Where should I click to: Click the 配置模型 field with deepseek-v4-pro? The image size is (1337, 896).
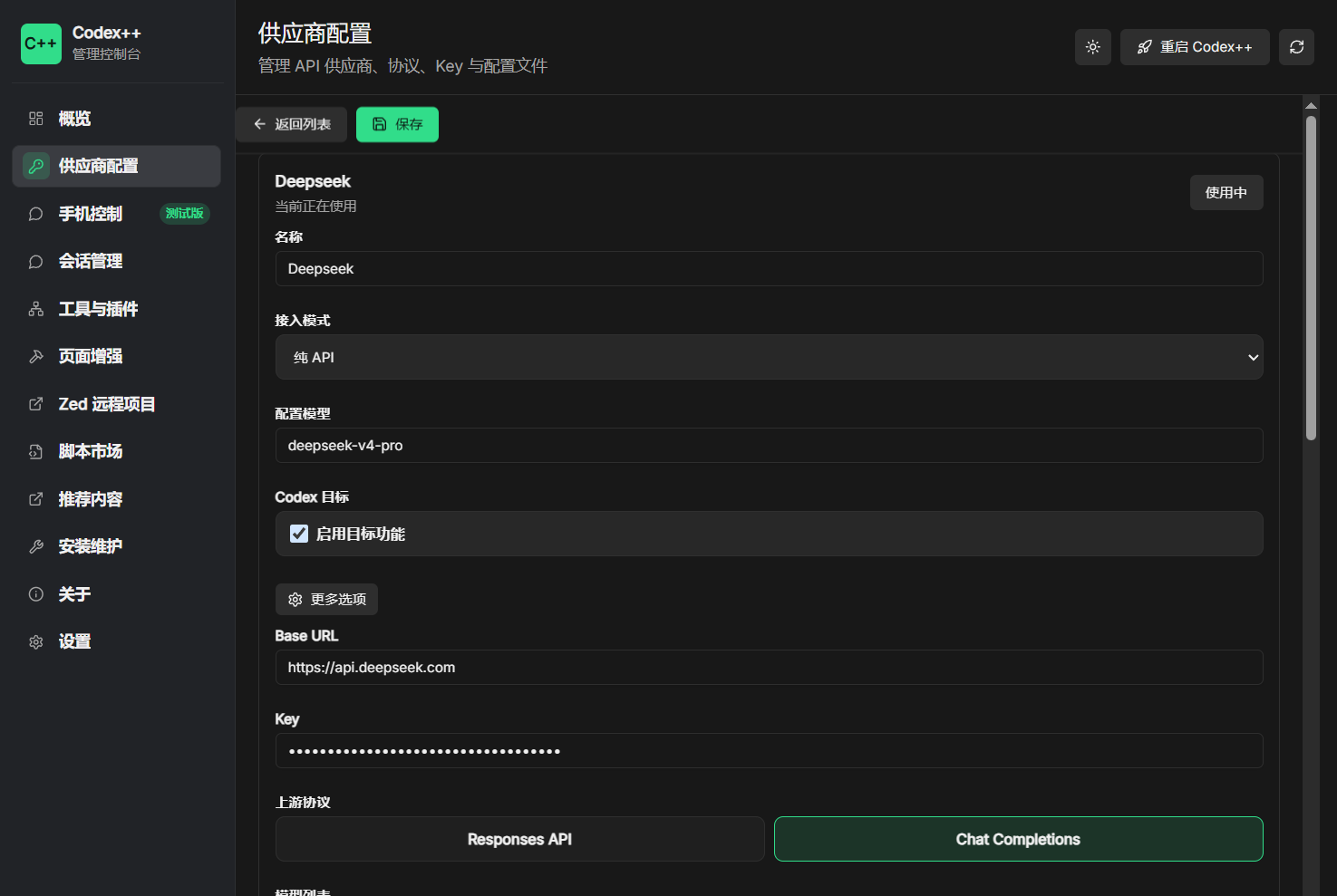(x=770, y=446)
